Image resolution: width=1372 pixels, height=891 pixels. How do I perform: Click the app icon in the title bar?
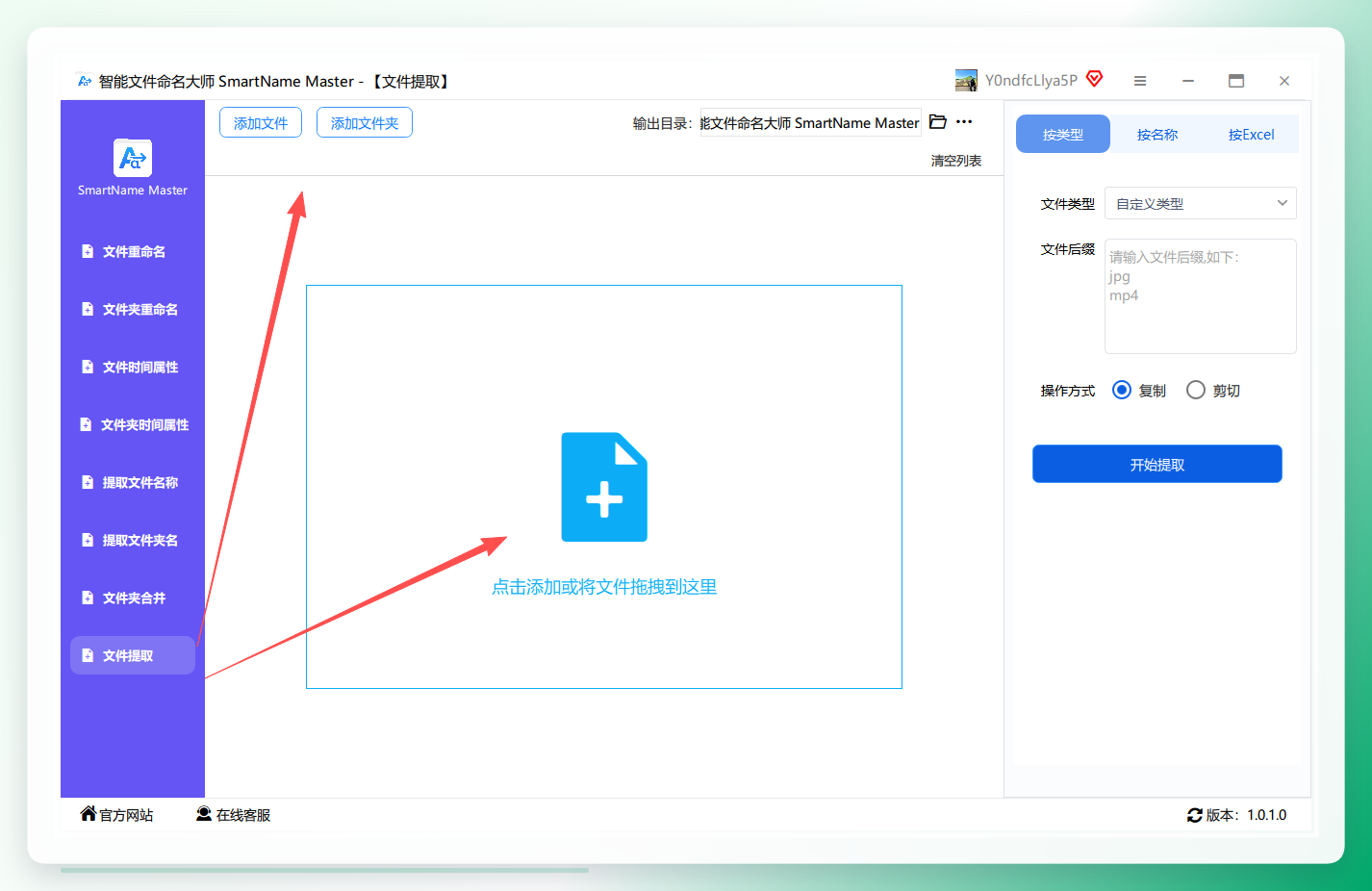click(85, 81)
